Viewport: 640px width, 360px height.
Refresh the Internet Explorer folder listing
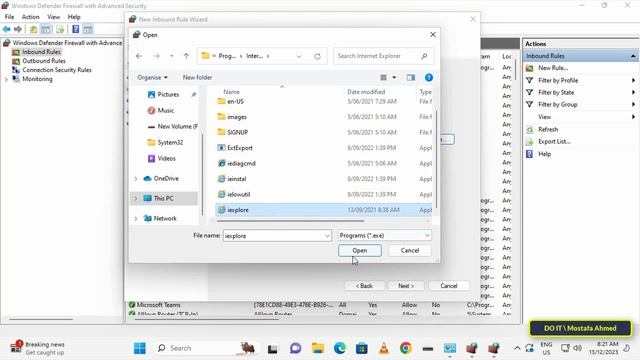[317, 56]
